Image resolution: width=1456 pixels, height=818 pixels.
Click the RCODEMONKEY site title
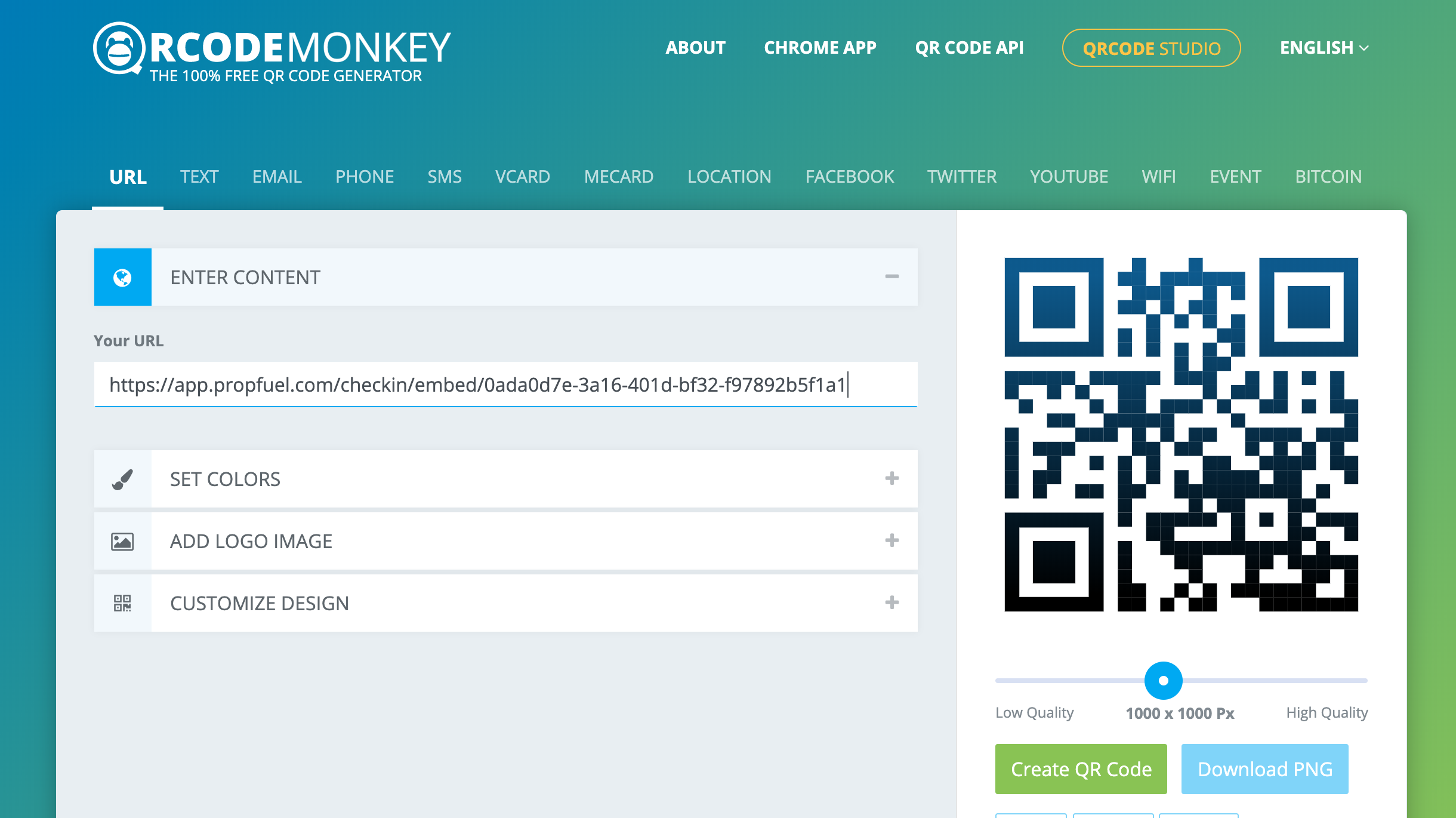tap(301, 48)
